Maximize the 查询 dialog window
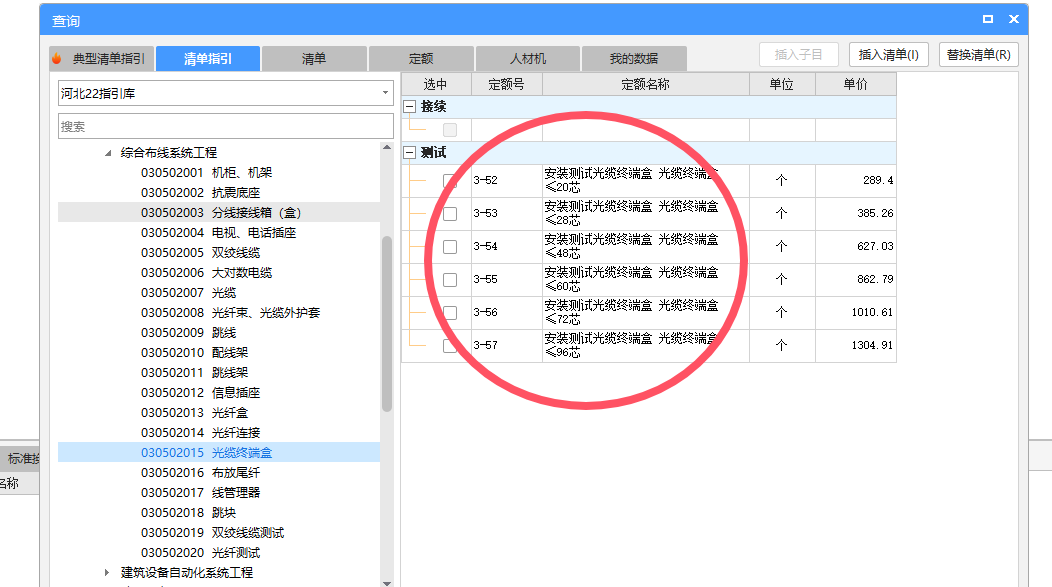 [988, 19]
